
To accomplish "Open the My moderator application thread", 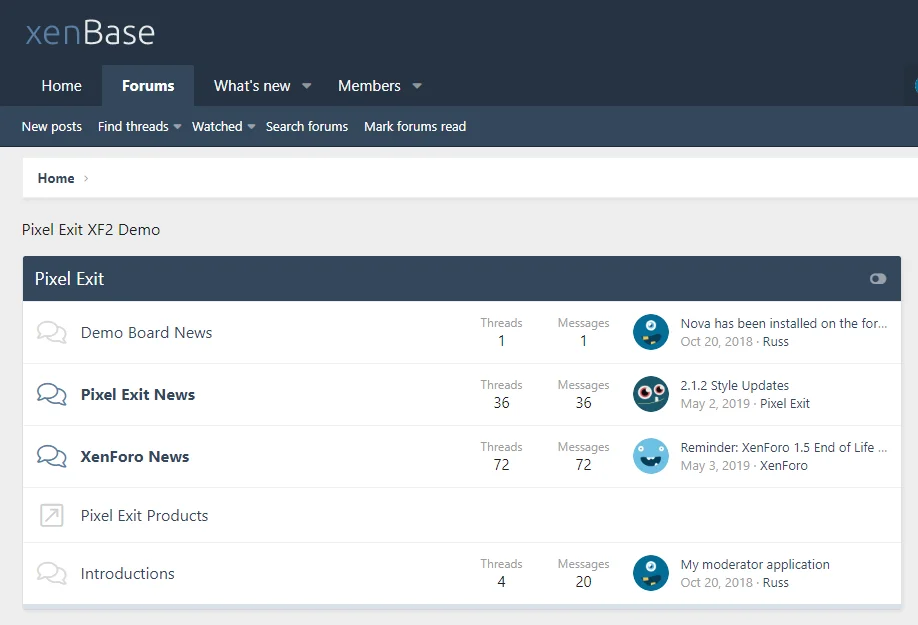I will point(755,564).
